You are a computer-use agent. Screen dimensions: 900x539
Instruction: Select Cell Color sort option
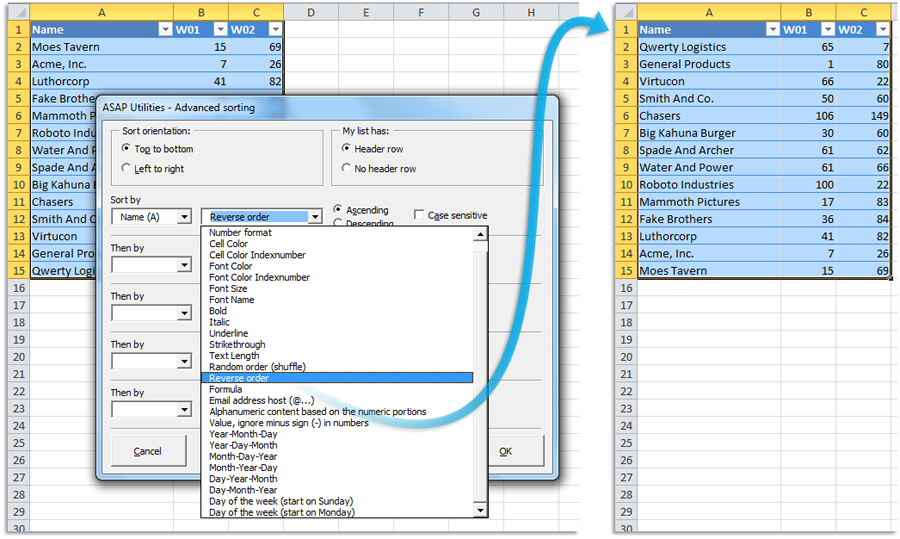337,243
